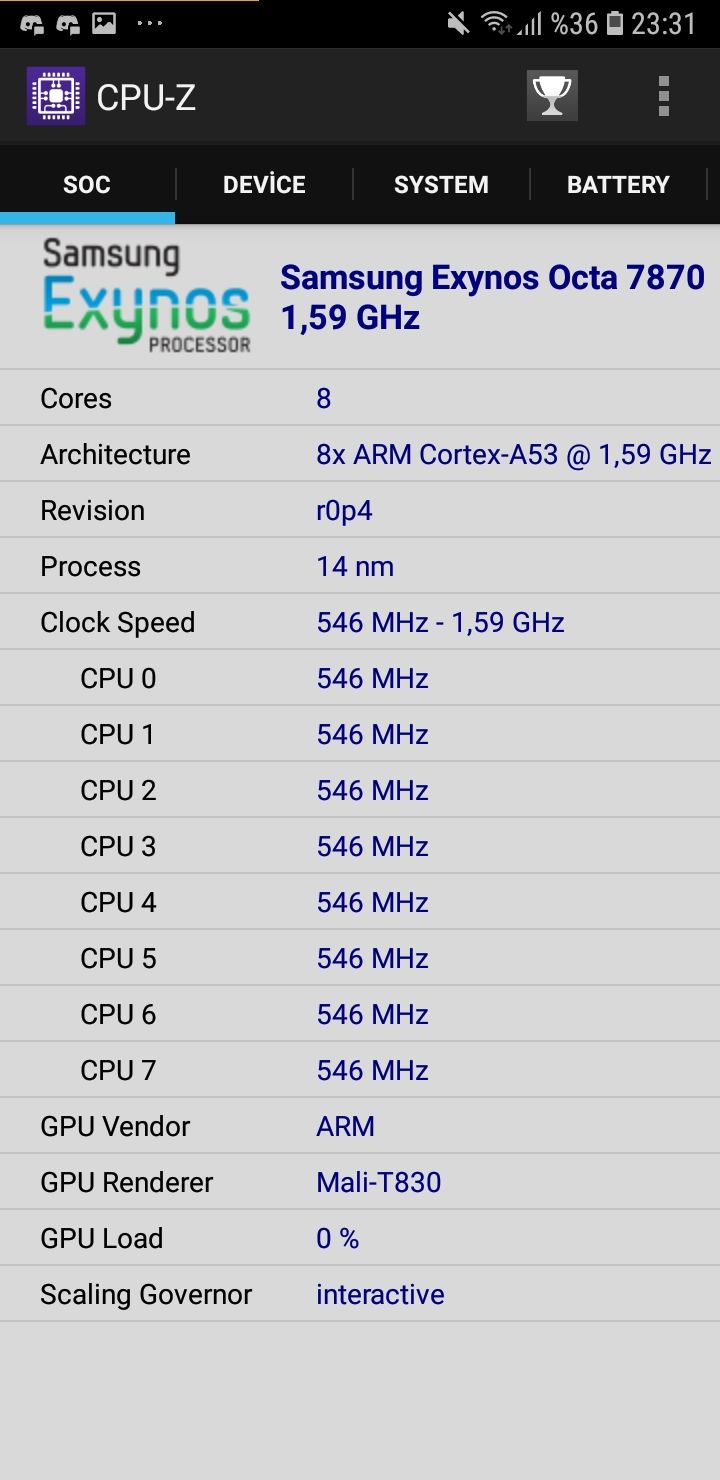Tap the Wi-Fi status bar icon
The height and width of the screenshot is (1480, 720).
pyautogui.click(x=495, y=23)
